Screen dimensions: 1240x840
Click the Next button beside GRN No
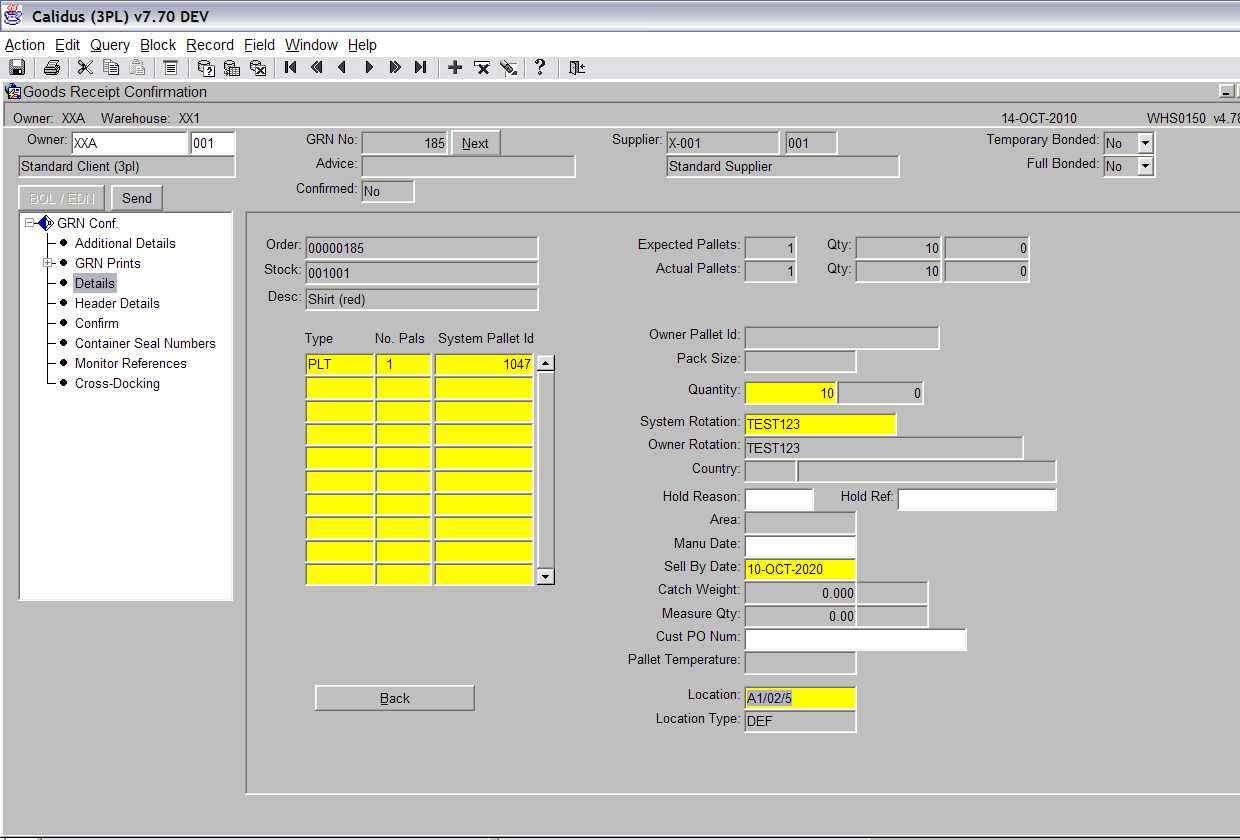[x=475, y=143]
